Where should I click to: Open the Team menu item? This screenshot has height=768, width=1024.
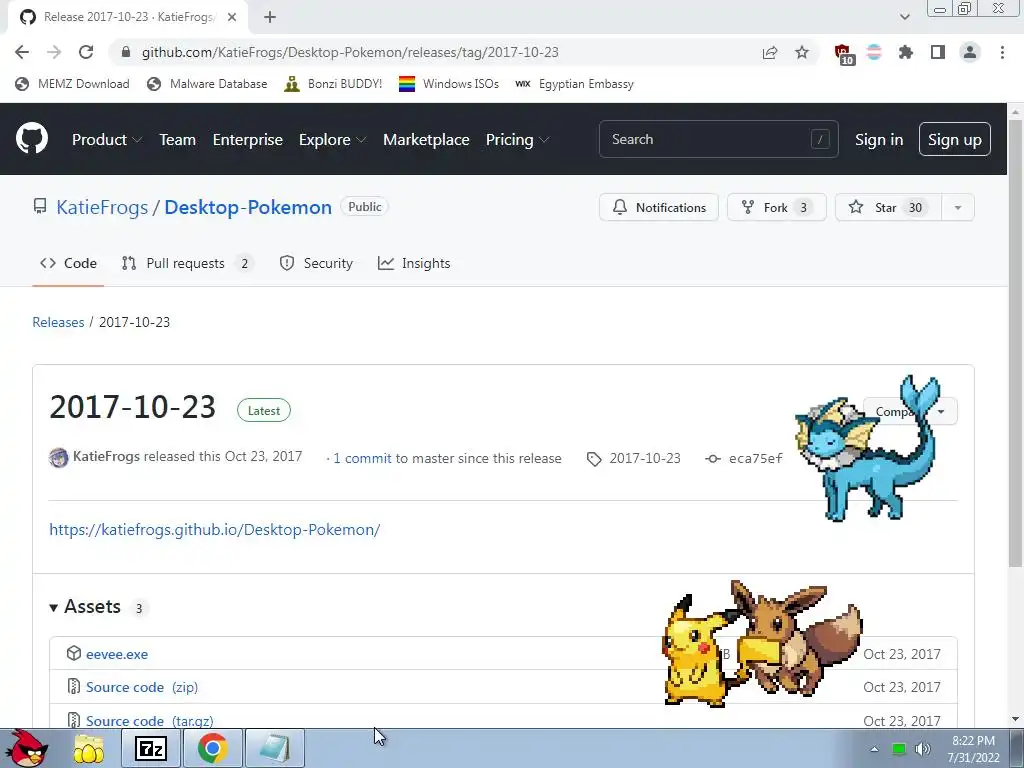pyautogui.click(x=178, y=140)
